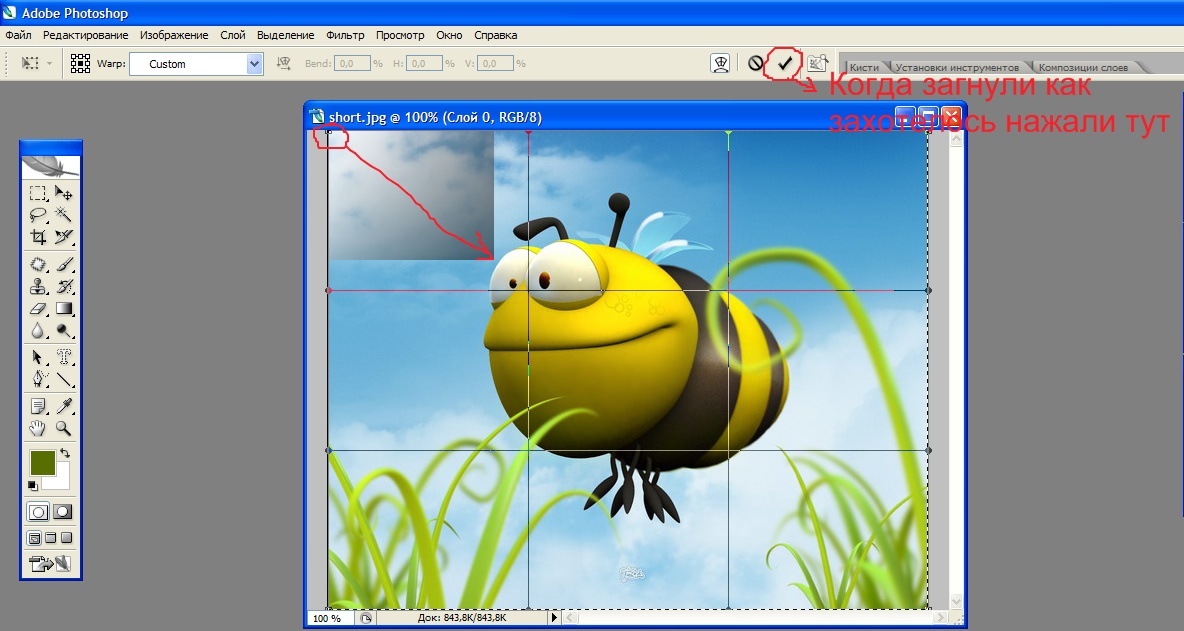Open the Файл menu
Image resolution: width=1184 pixels, height=631 pixels.
tap(18, 35)
